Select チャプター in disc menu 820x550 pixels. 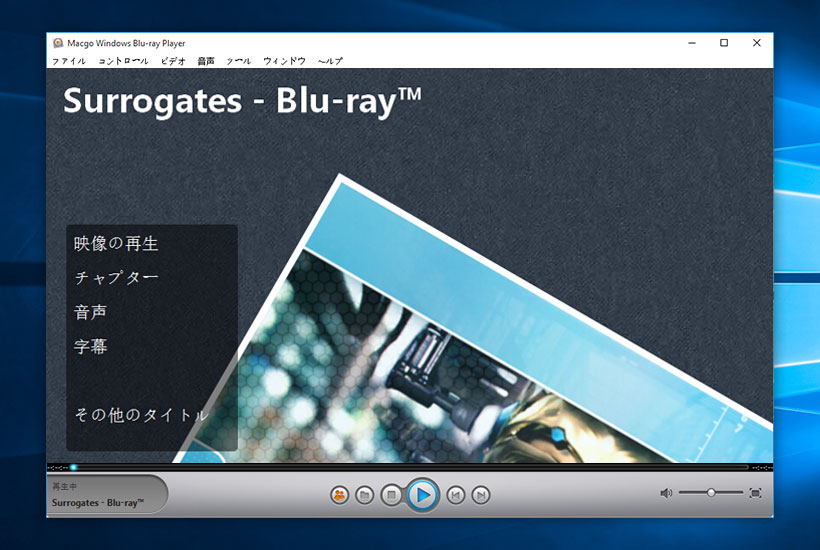click(116, 278)
